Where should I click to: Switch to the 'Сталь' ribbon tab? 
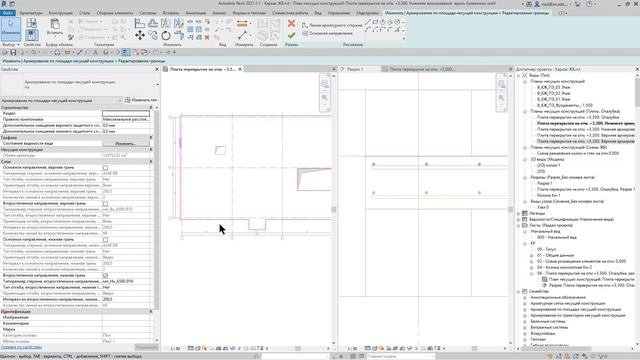click(x=84, y=13)
